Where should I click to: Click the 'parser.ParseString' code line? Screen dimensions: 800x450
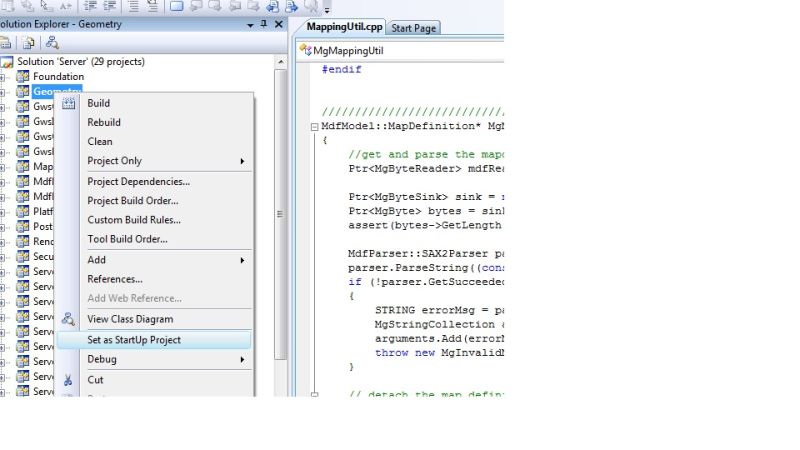pos(426,268)
